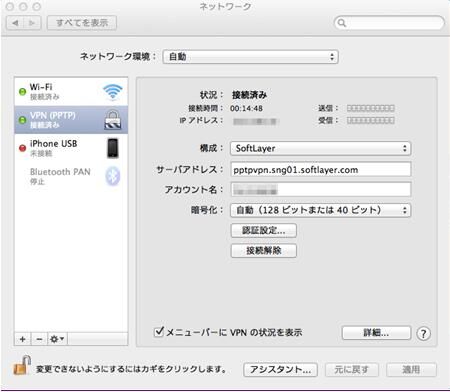
Task: Toggle メニューバーに VPN の状況を表示 checkbox
Action: (159, 332)
